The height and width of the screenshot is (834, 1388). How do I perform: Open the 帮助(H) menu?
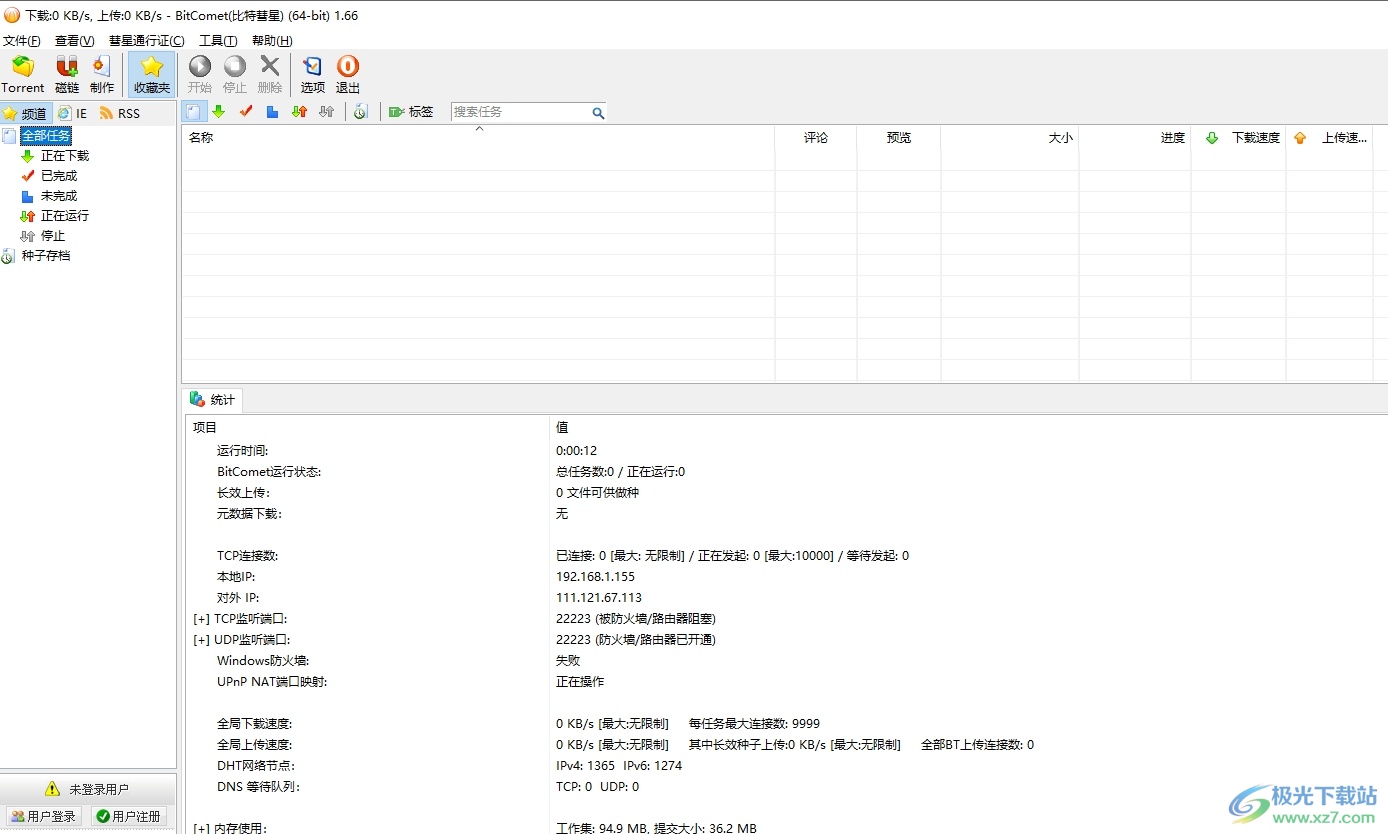tap(272, 41)
